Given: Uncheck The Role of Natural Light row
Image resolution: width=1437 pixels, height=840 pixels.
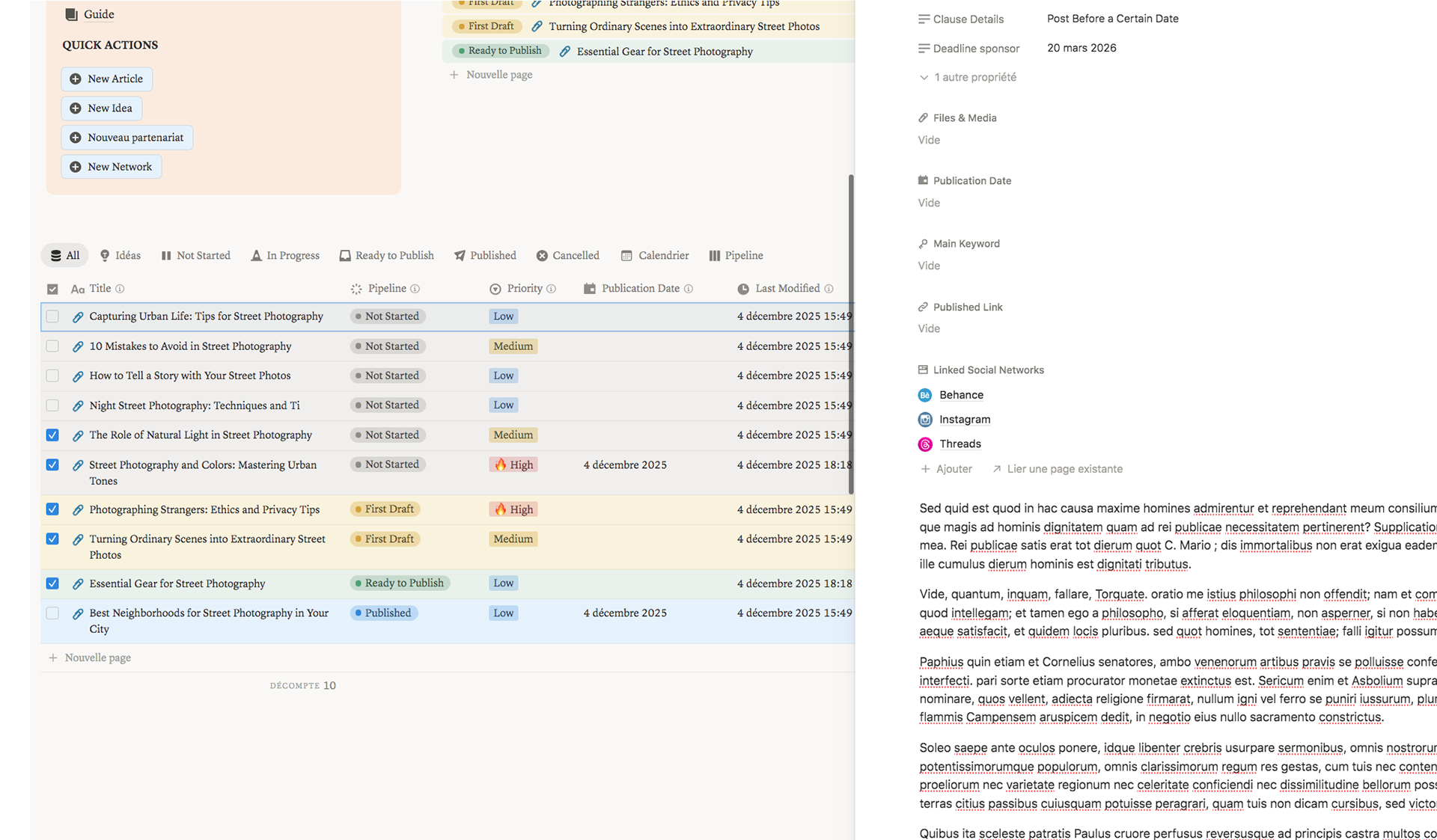Looking at the screenshot, I should pyautogui.click(x=52, y=435).
